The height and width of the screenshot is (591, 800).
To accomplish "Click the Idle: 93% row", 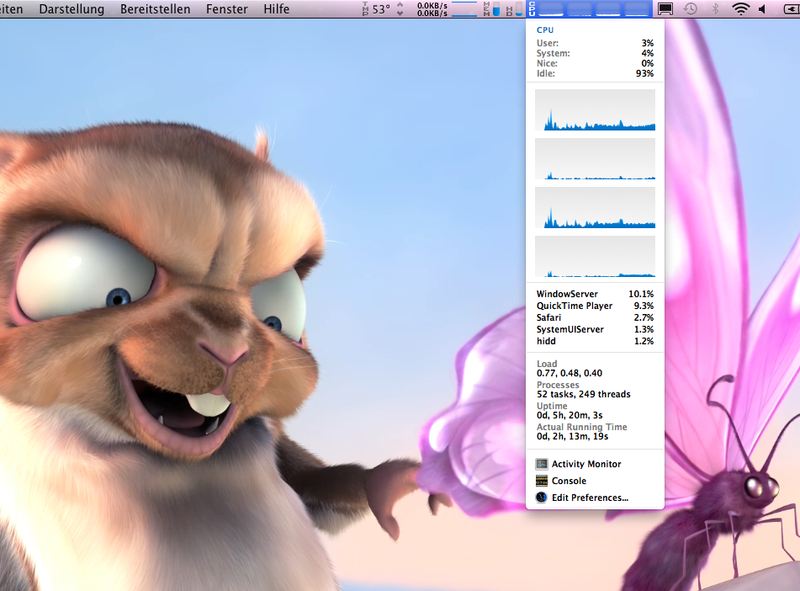I will tap(595, 73).
